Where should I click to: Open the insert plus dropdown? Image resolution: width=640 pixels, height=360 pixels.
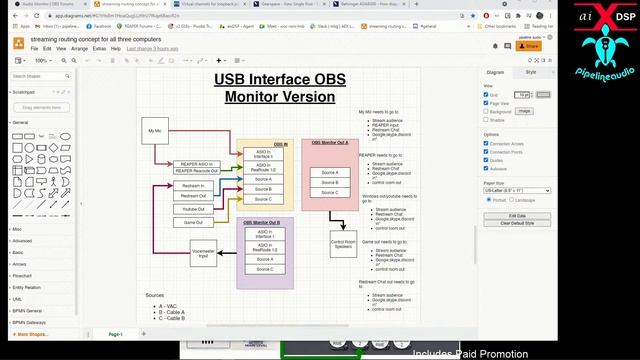click(221, 60)
